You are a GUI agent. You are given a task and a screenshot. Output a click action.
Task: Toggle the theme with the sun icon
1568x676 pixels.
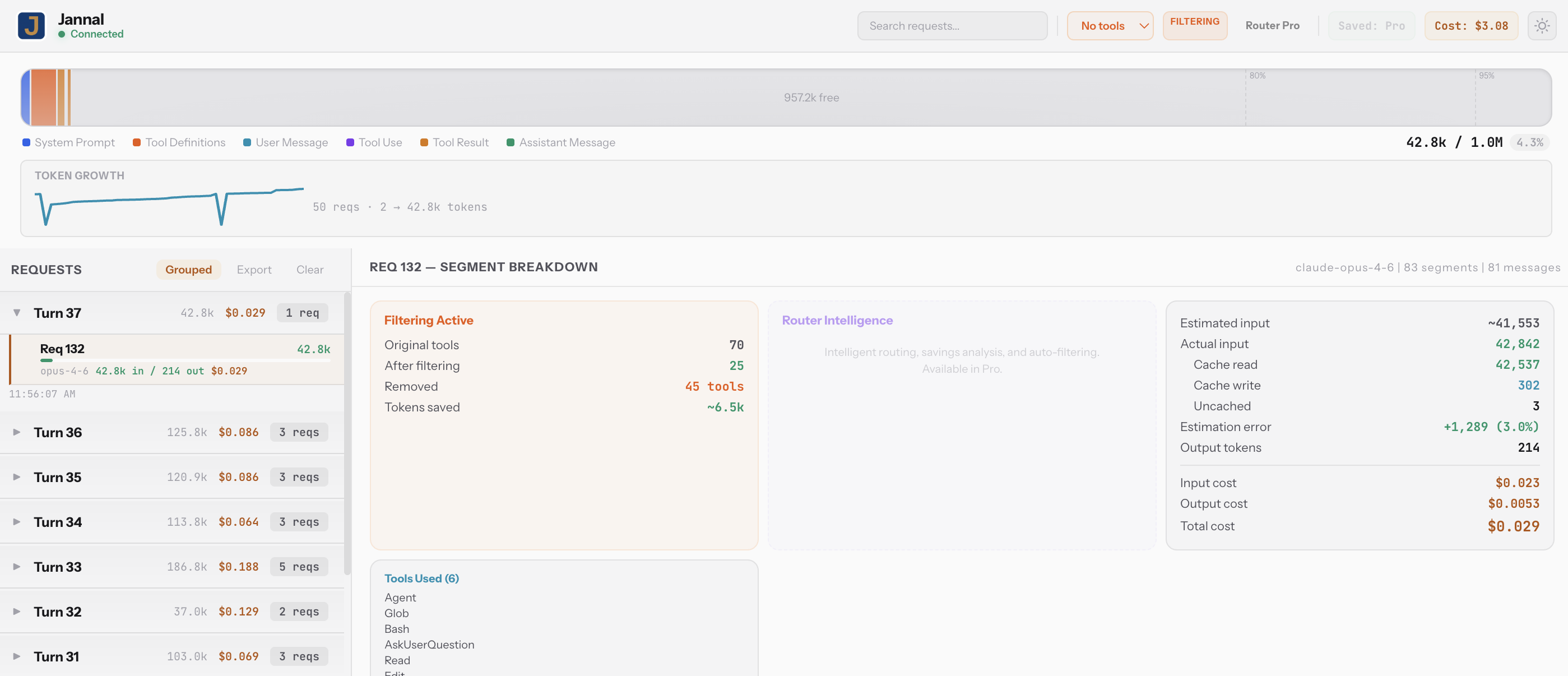(1542, 26)
